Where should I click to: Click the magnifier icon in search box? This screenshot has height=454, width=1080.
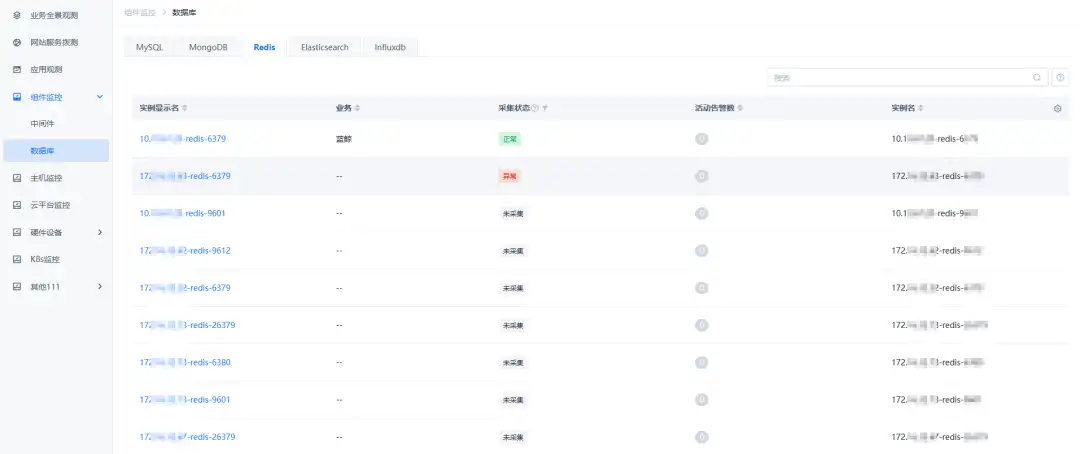1037,77
